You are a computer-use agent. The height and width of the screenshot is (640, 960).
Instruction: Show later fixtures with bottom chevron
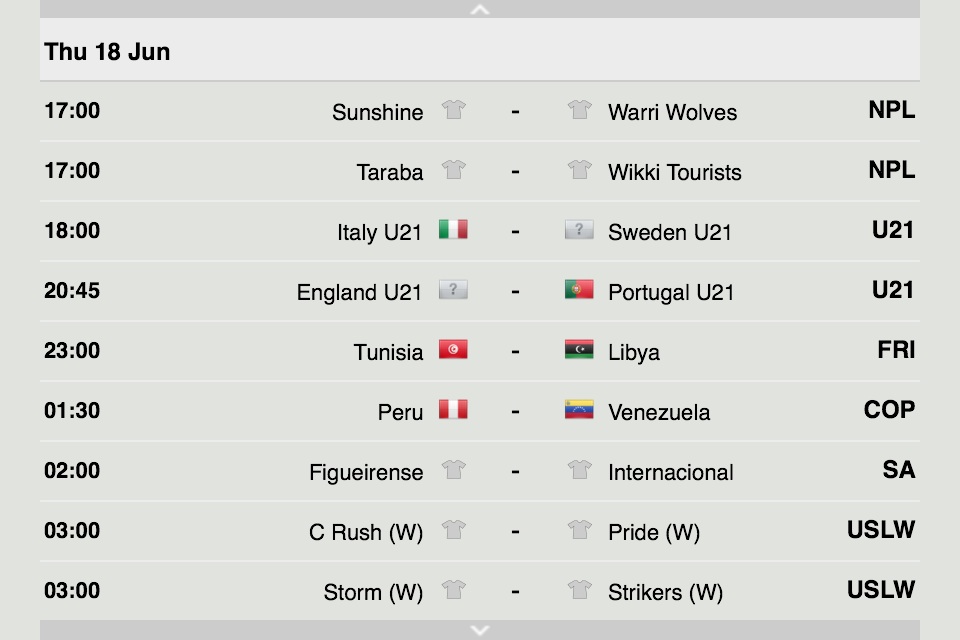click(480, 630)
